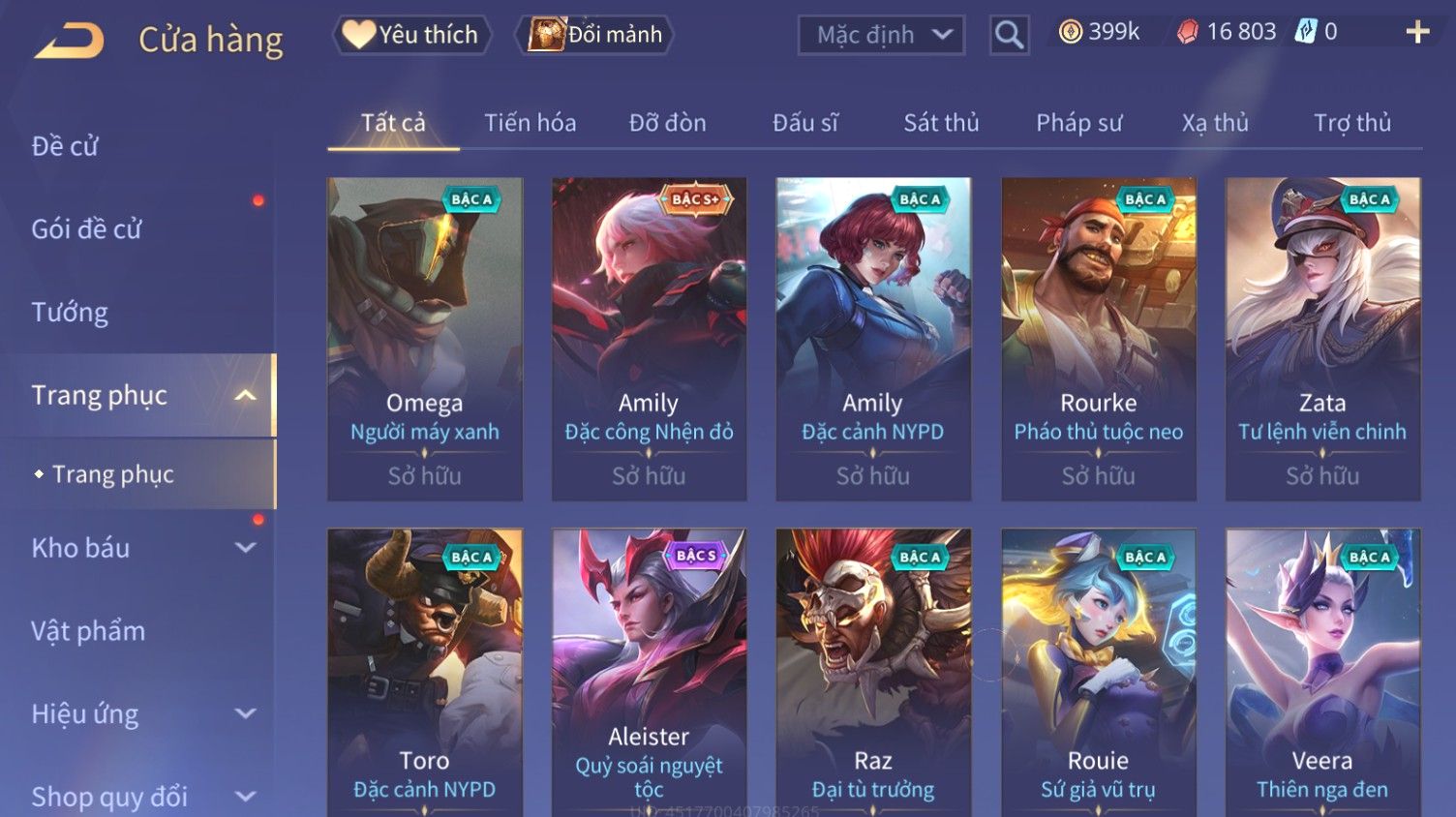The height and width of the screenshot is (817, 1456).
Task: Expand the Kho báu section
Action: tap(246, 548)
